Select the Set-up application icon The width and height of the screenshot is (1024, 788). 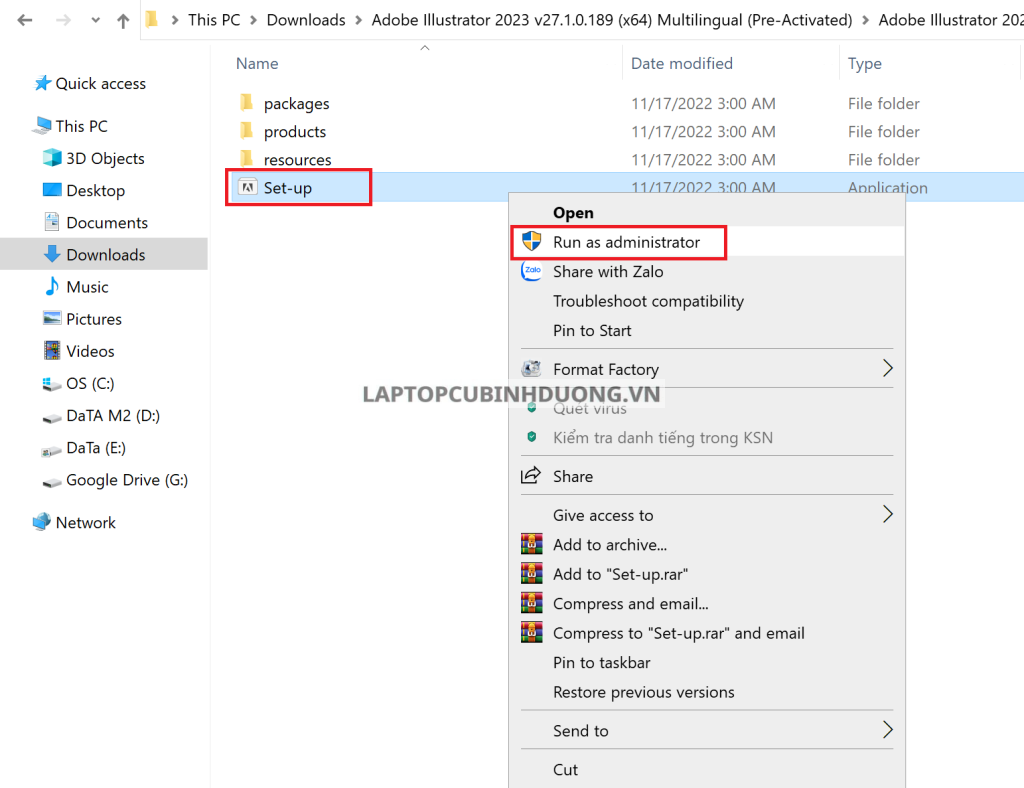pyautogui.click(x=248, y=187)
